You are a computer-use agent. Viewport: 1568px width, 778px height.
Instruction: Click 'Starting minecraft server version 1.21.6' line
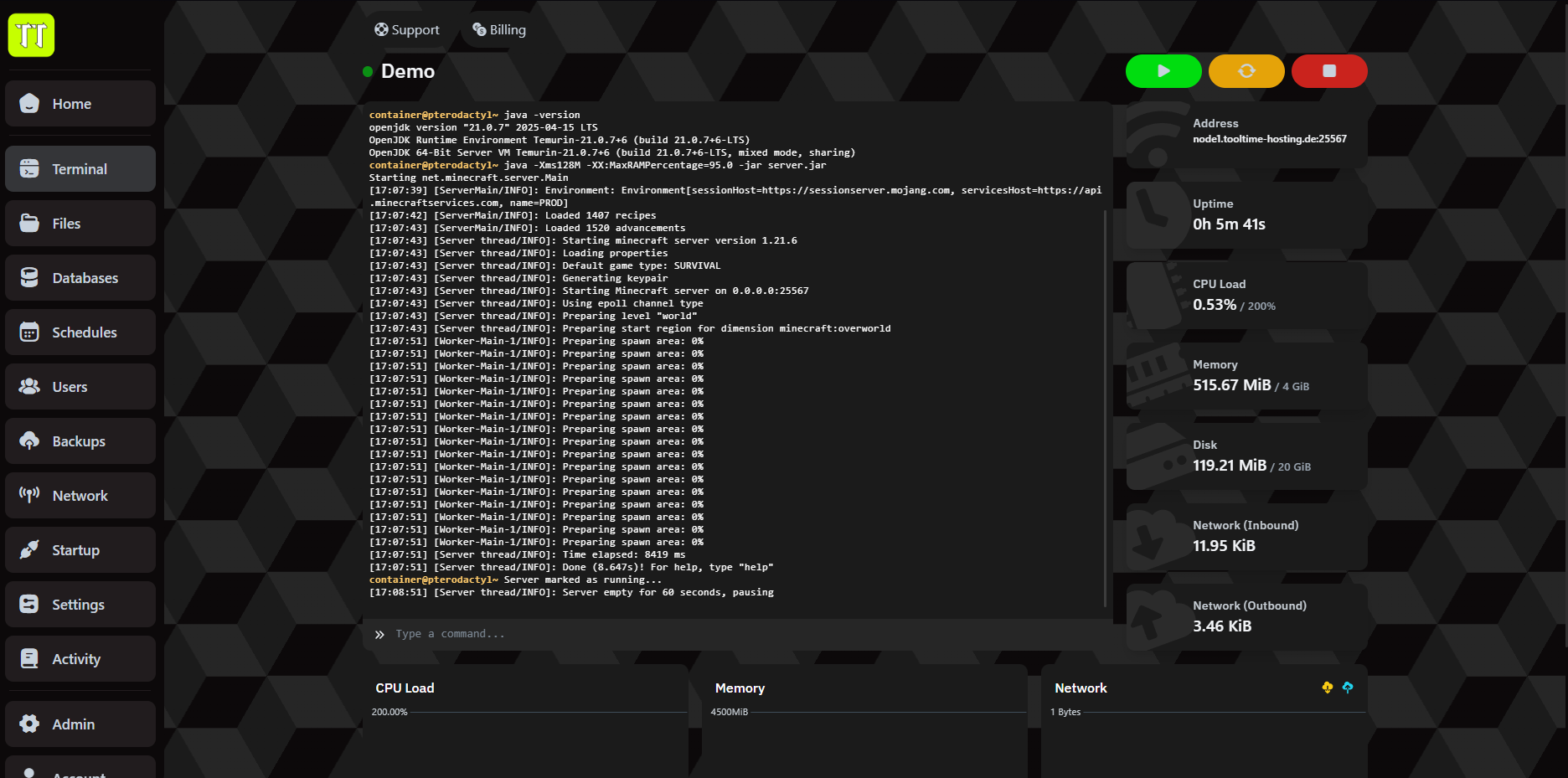click(x=583, y=240)
